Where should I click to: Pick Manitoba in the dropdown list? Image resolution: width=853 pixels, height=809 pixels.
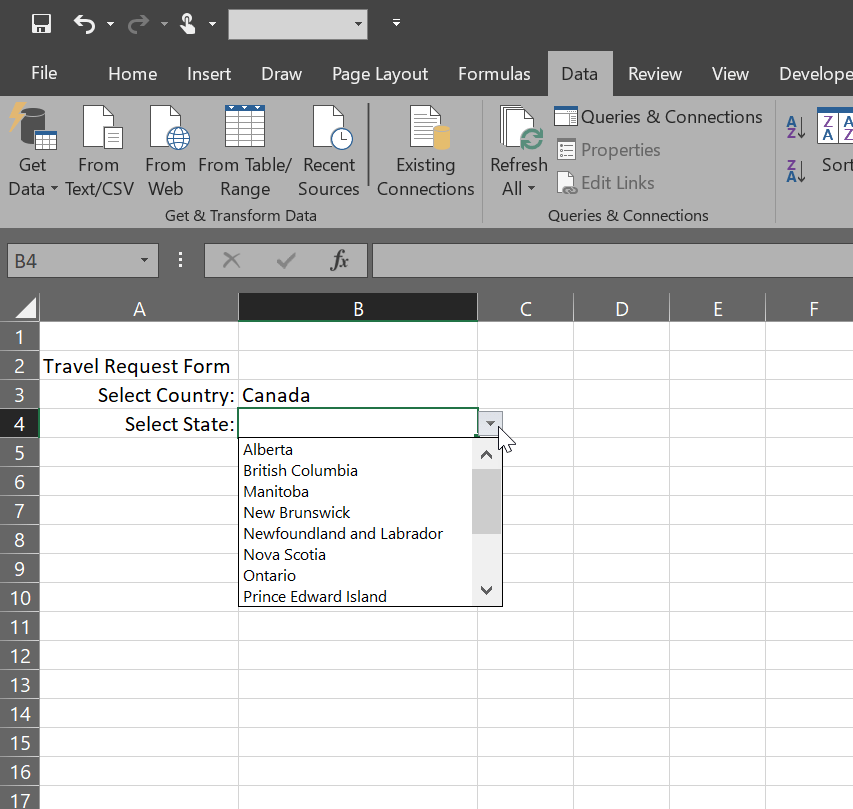(x=355, y=492)
